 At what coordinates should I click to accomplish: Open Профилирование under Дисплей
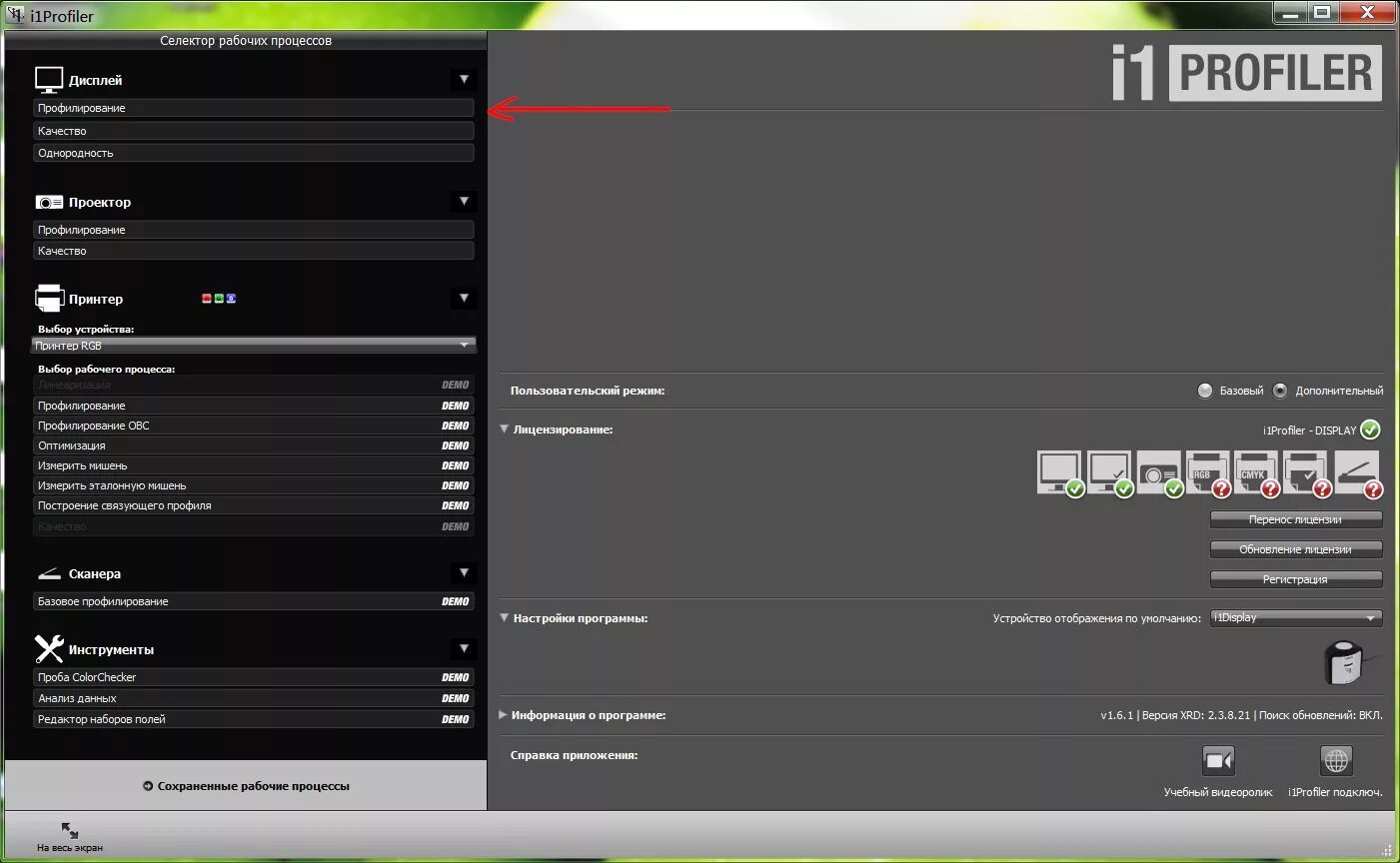254,108
